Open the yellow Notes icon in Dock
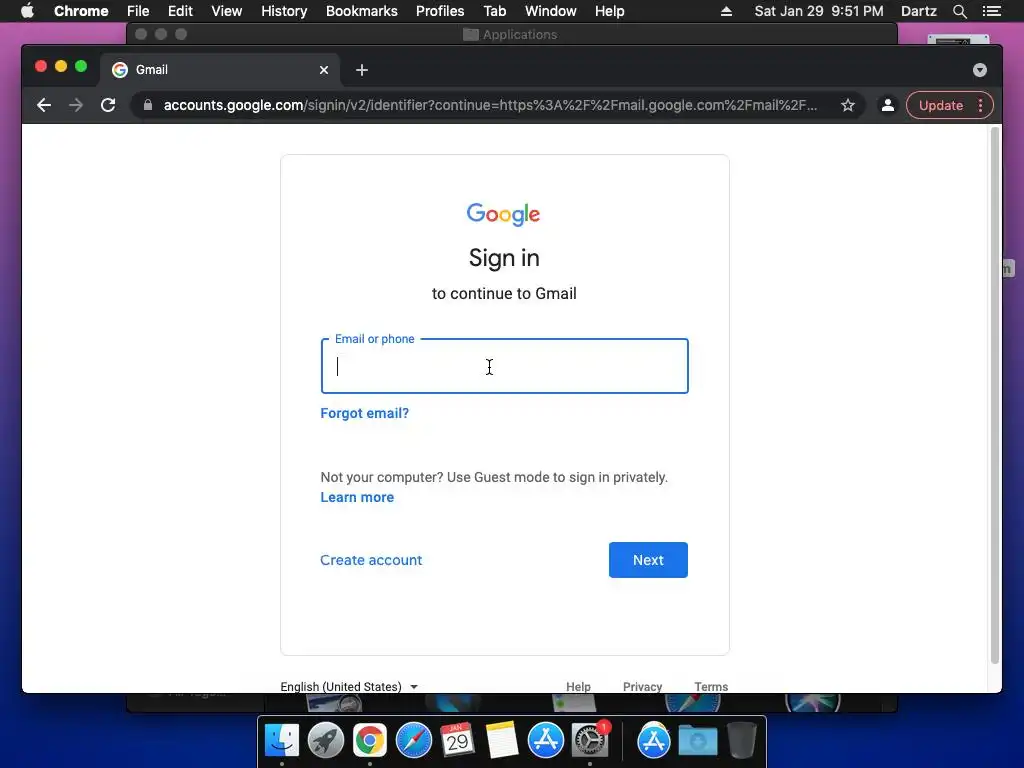Screen dimensions: 1024x768 (x=502, y=741)
